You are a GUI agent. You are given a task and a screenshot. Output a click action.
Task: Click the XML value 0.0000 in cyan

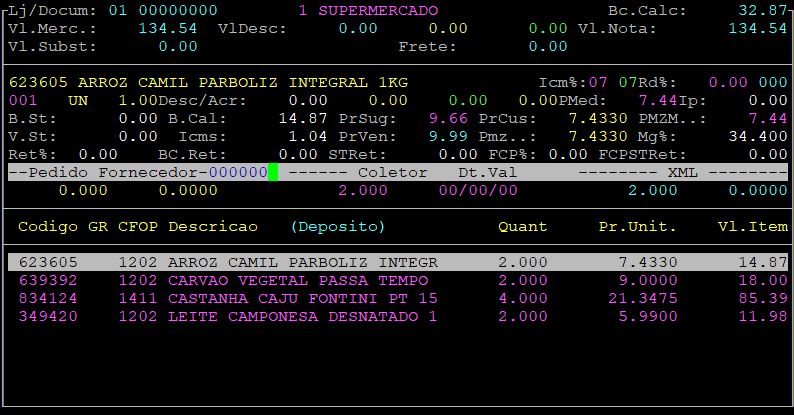tap(758, 191)
